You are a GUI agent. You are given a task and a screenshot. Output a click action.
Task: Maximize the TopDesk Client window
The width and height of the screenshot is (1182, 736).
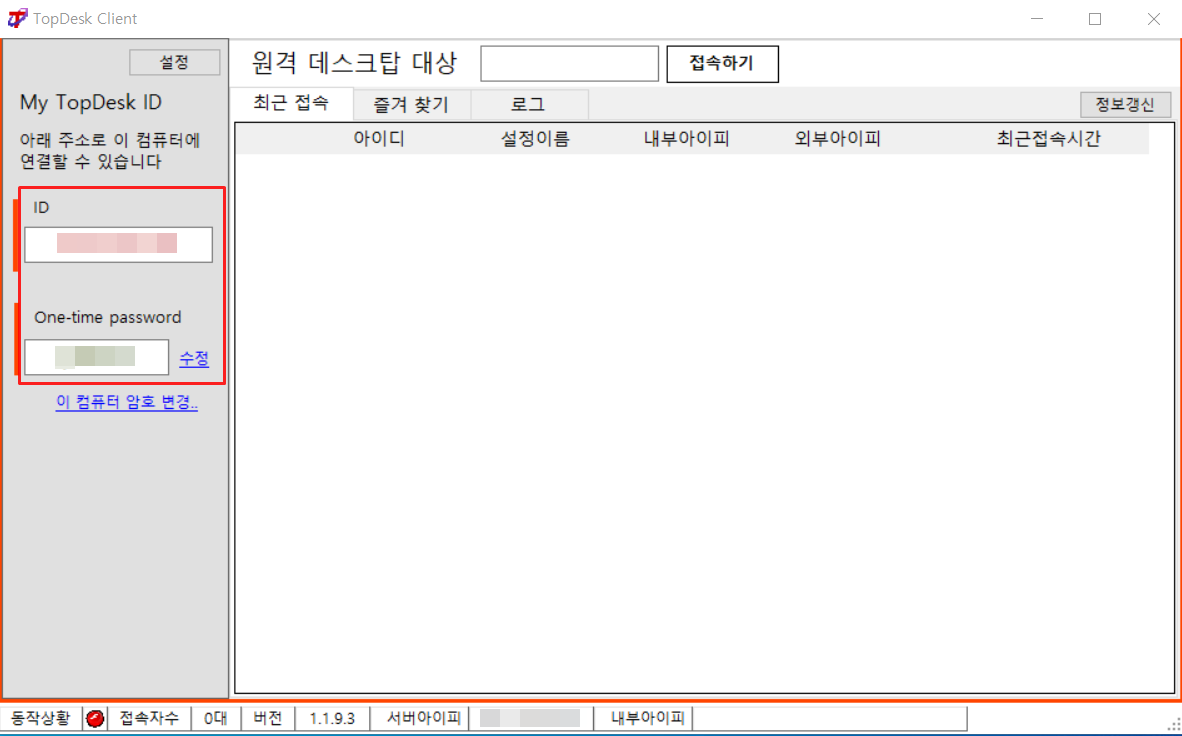pos(1095,19)
